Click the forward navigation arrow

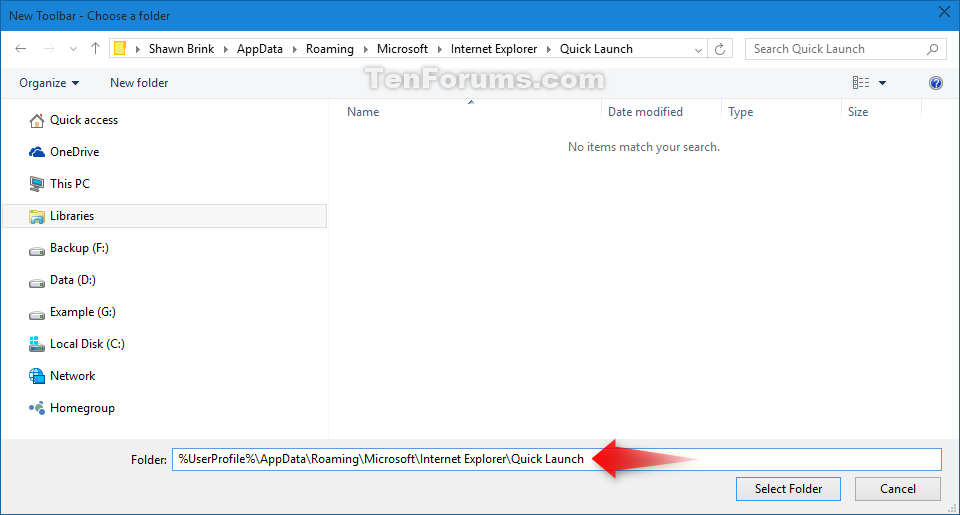point(50,49)
